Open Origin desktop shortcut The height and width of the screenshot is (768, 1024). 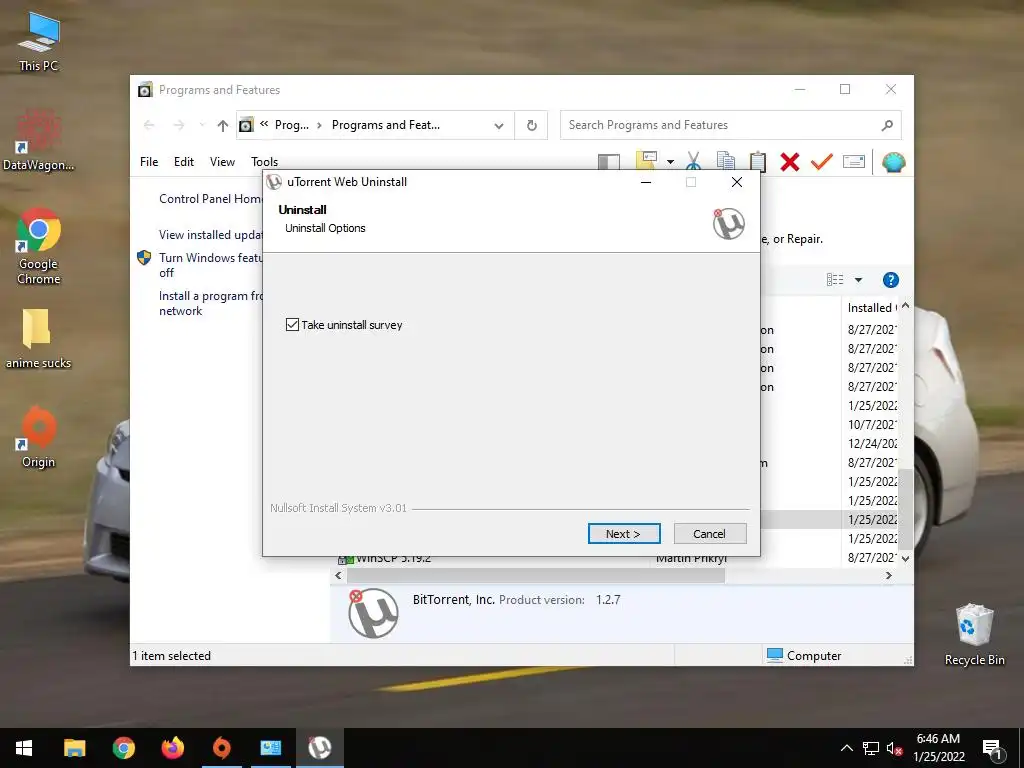(x=39, y=438)
